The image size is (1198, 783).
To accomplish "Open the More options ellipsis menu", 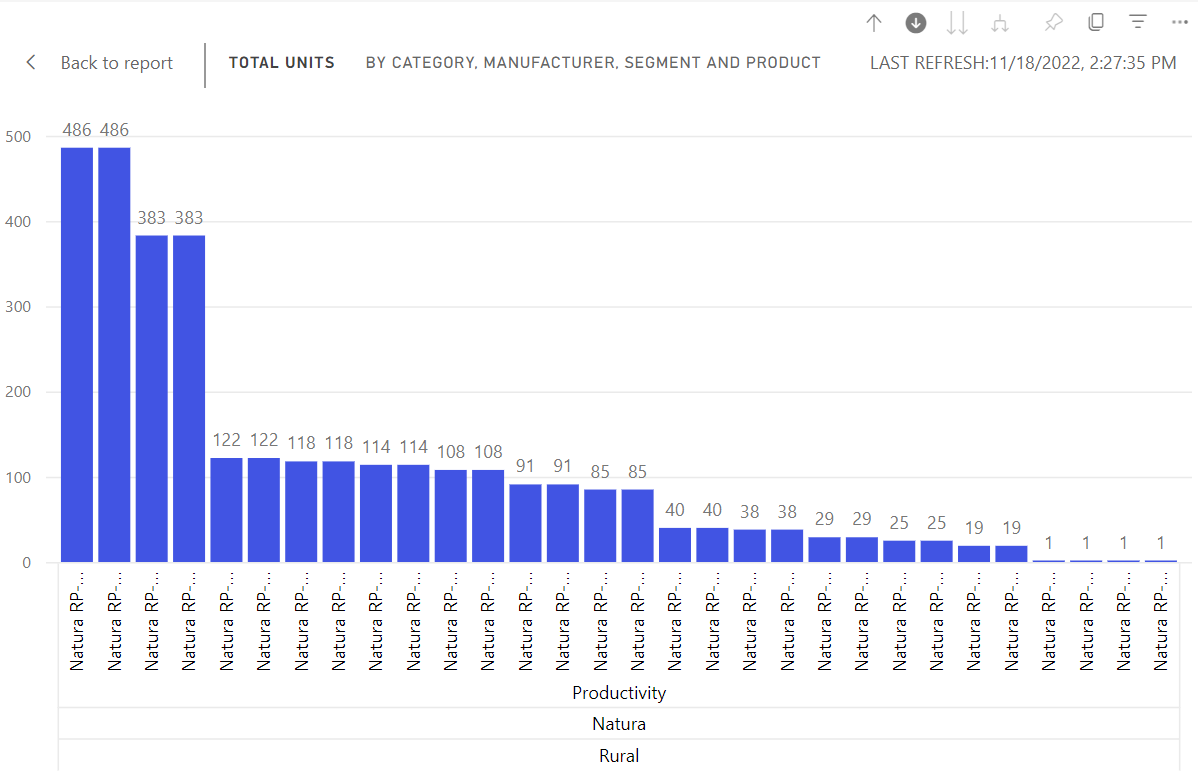I will [x=1180, y=22].
